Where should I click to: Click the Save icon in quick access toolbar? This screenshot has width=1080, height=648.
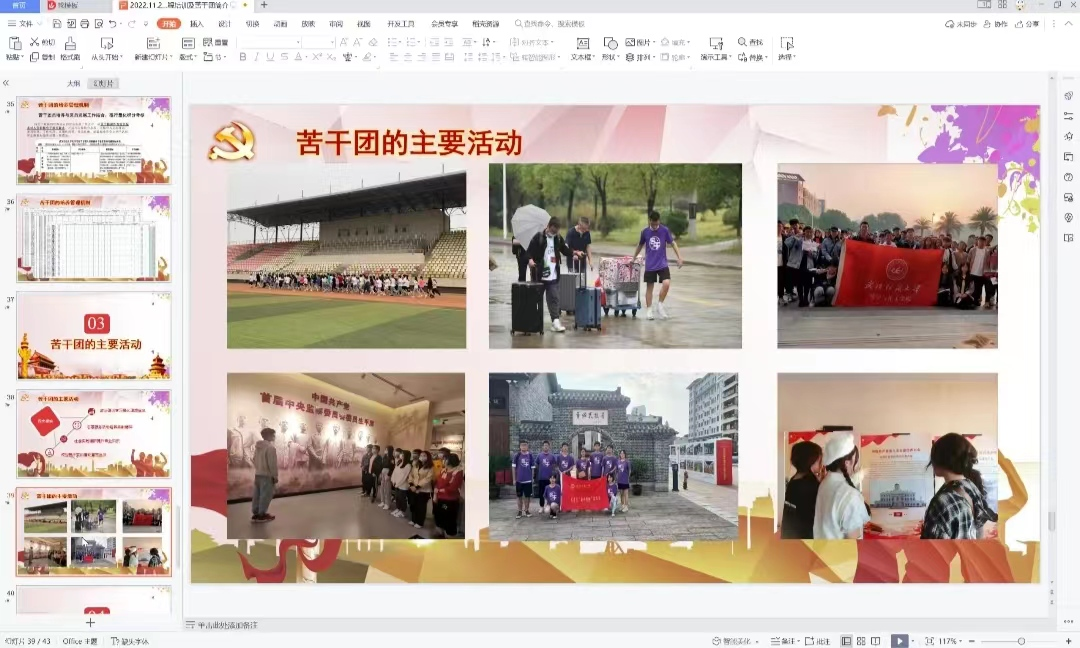[55, 23]
